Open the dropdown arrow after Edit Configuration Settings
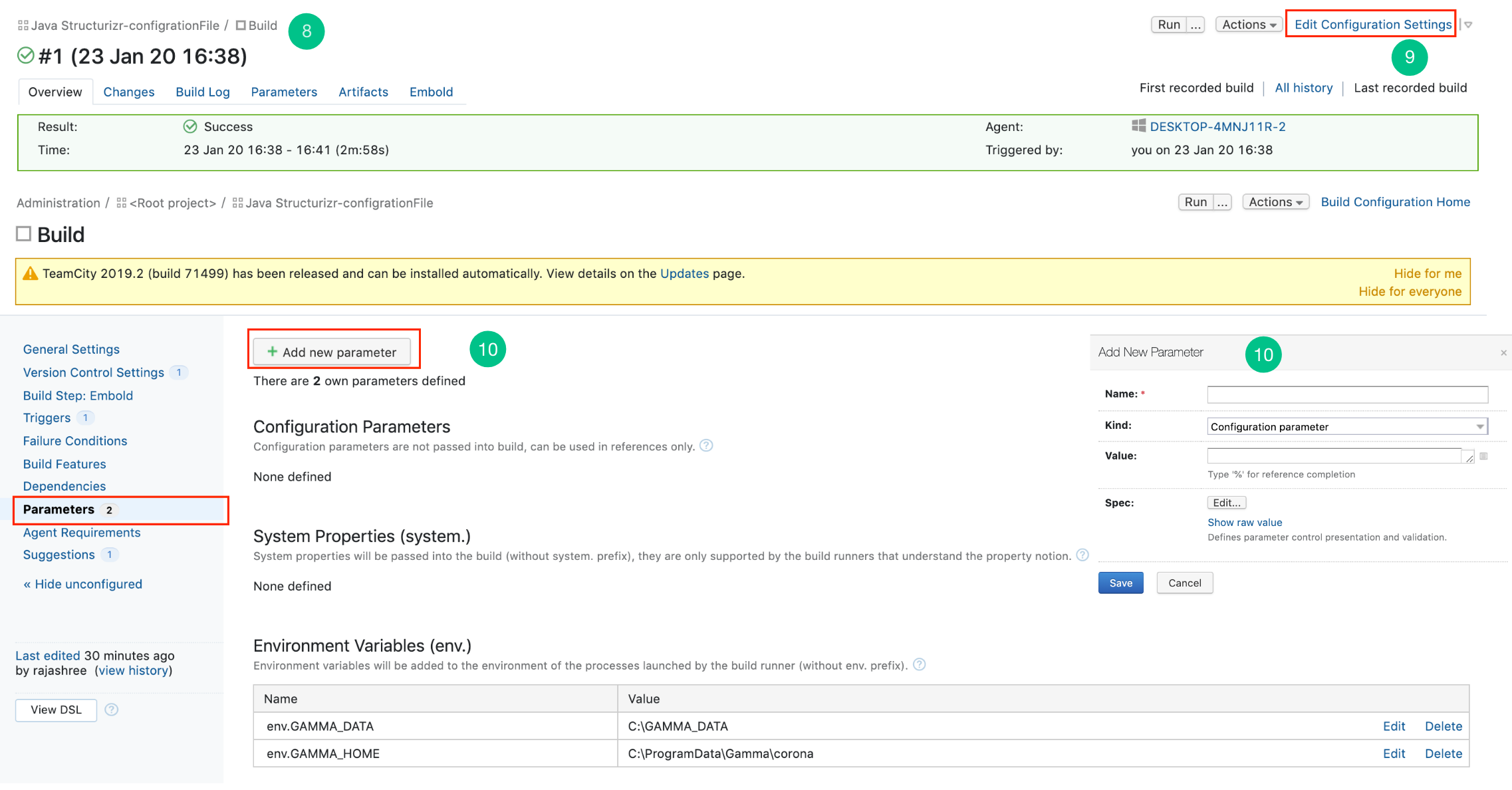The height and width of the screenshot is (790, 1512). pyautogui.click(x=1468, y=25)
